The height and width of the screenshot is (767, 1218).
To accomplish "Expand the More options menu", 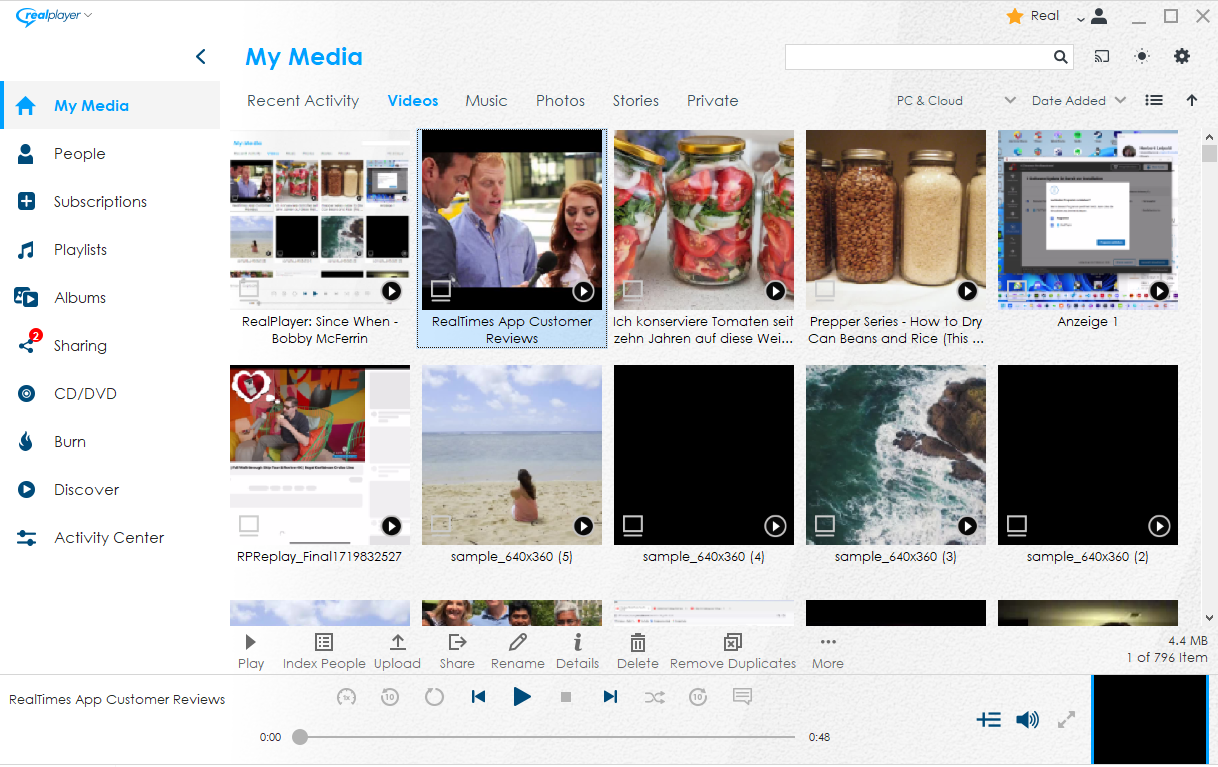I will 828,651.
